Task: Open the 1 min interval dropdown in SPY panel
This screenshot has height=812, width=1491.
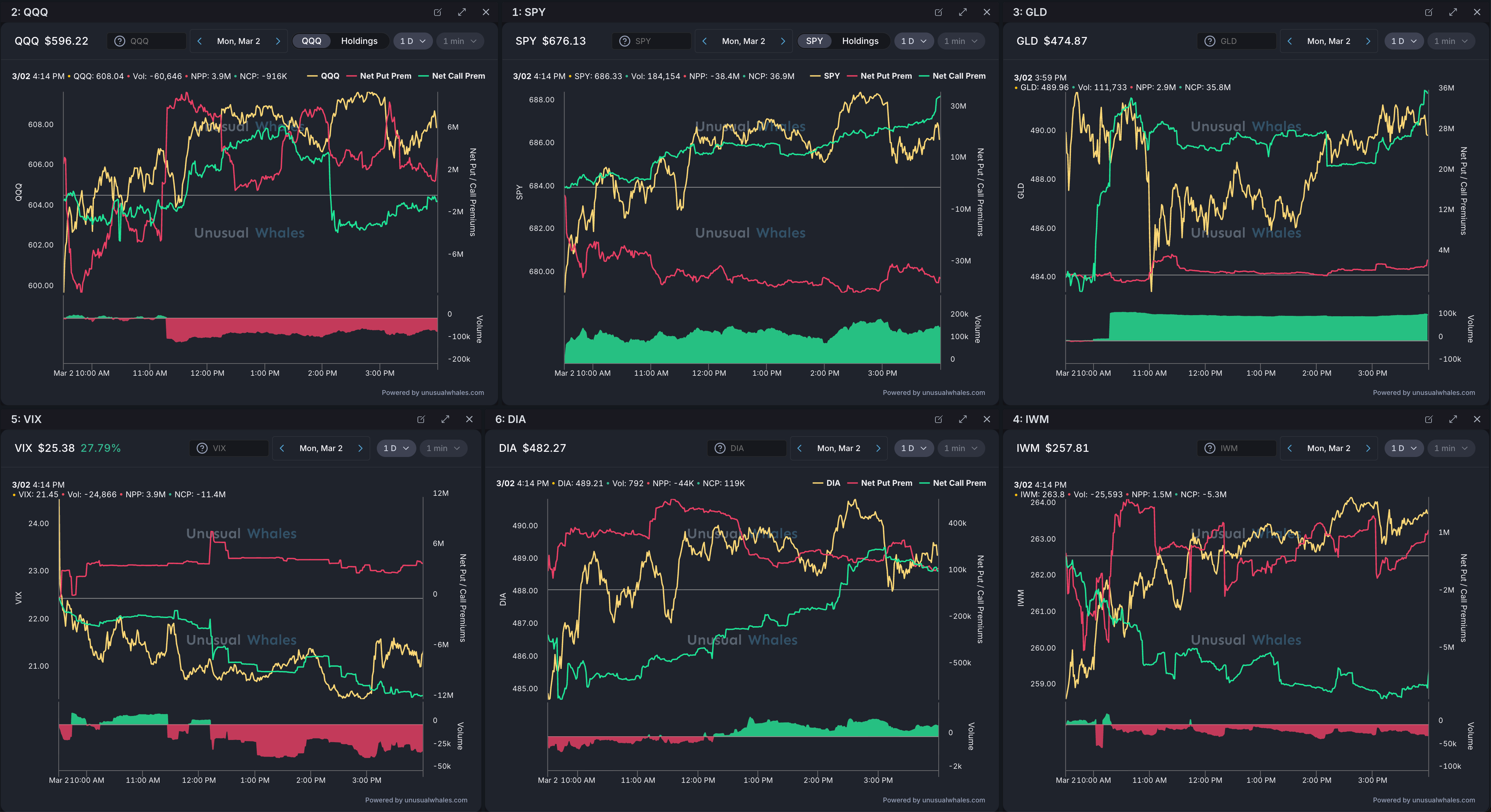Action: pos(960,41)
